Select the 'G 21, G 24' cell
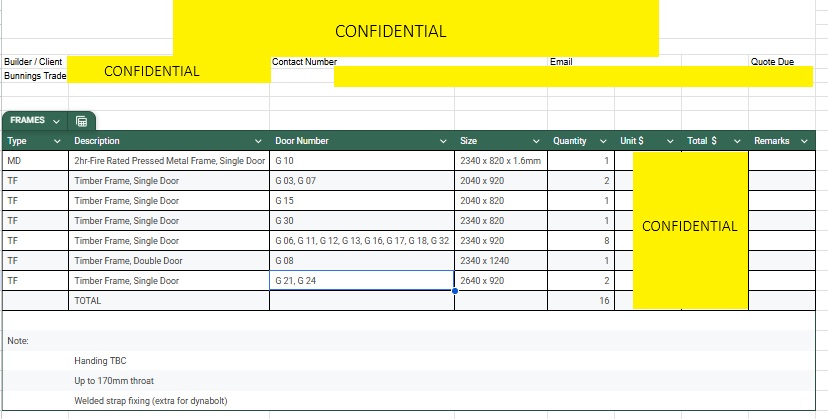828x419 pixels. 362,281
